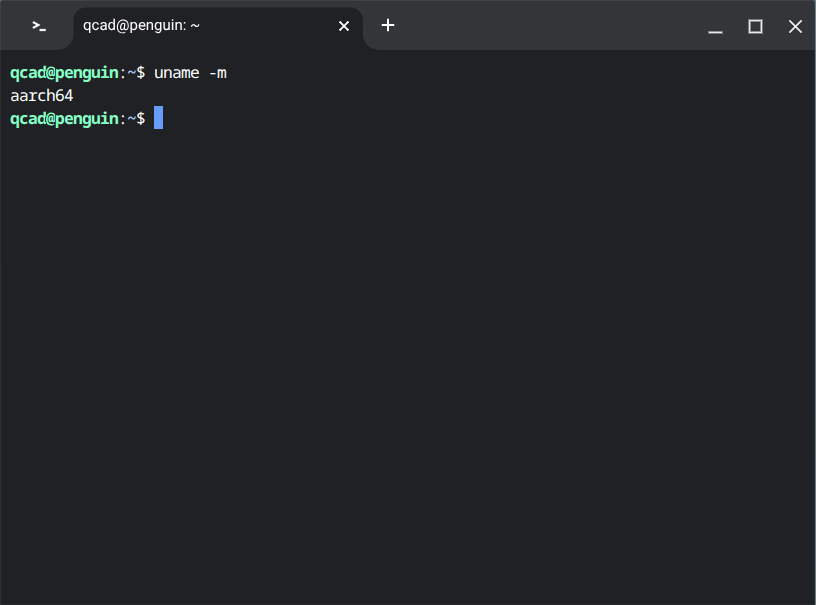
Task: Click the aarch64 output text
Action: coord(41,96)
